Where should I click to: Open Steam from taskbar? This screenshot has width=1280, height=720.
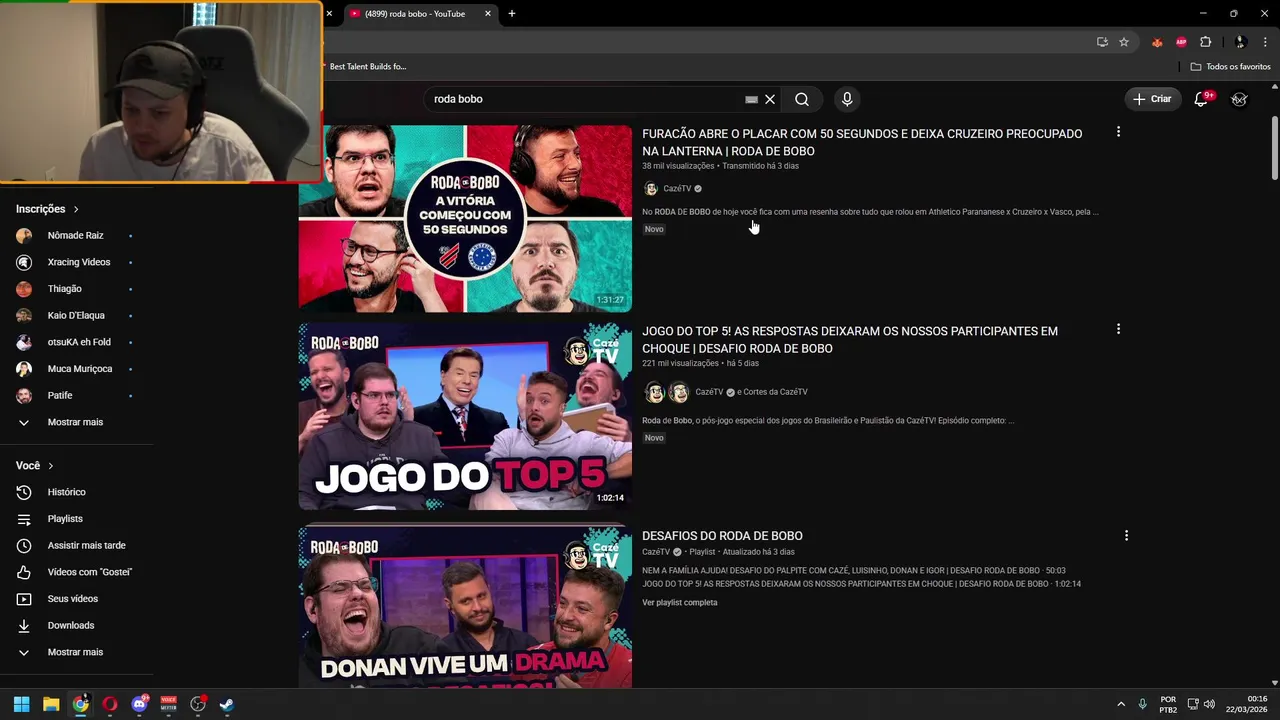pyautogui.click(x=227, y=704)
